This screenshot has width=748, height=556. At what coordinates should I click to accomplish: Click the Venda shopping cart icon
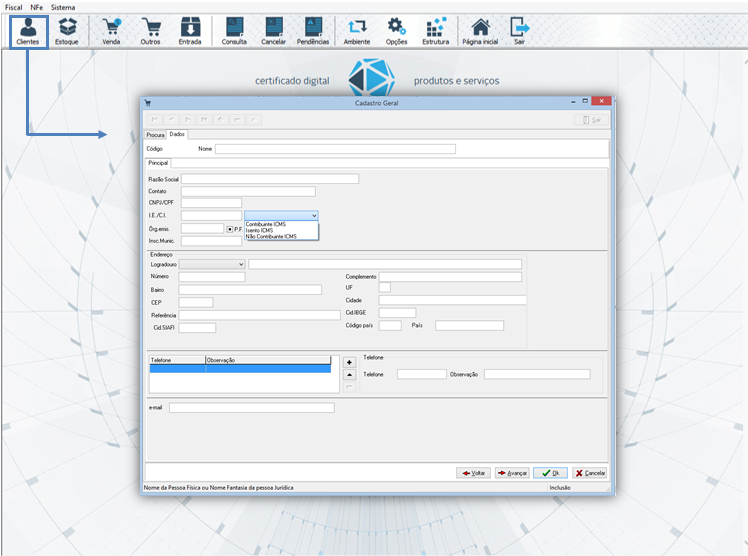click(x=112, y=31)
